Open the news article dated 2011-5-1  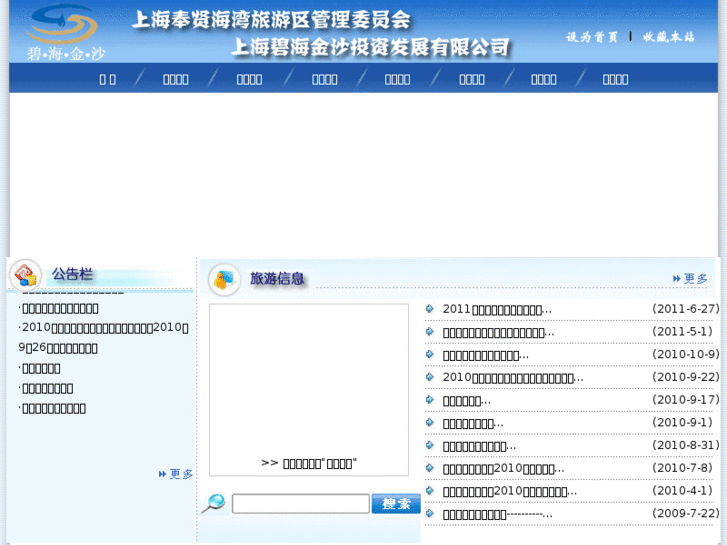pos(498,333)
